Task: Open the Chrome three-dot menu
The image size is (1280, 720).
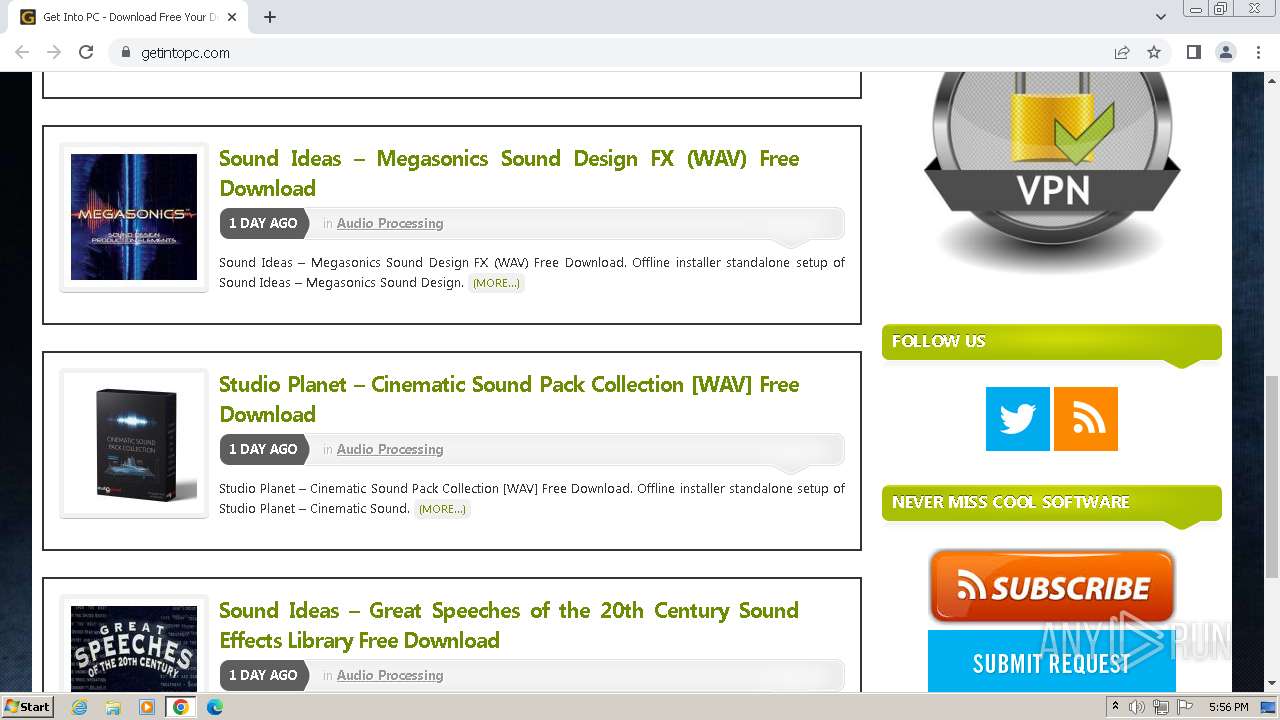Action: click(x=1258, y=52)
